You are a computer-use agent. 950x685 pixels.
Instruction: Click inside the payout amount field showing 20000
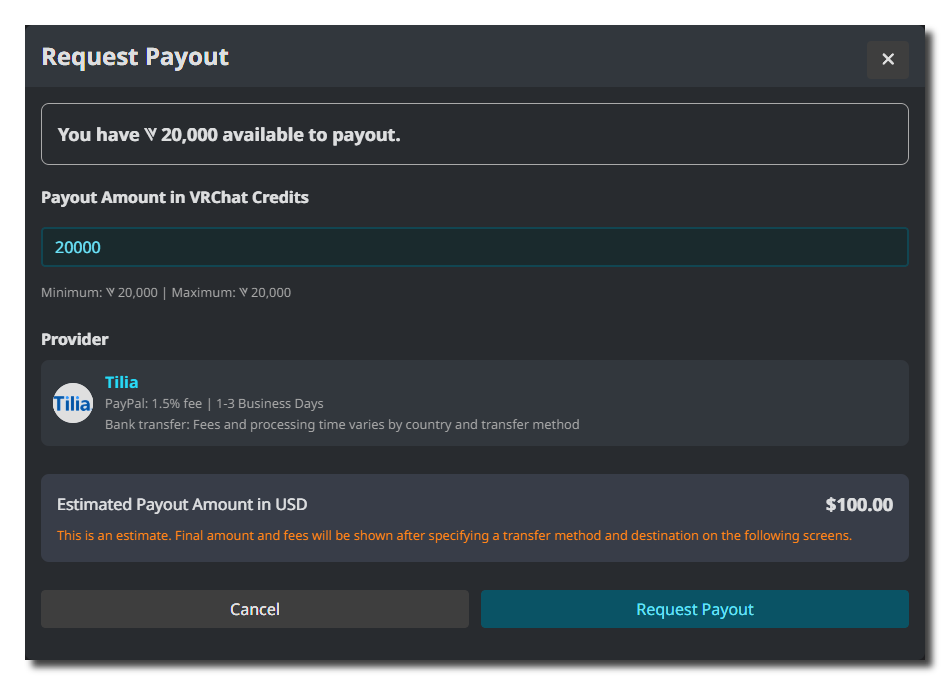tap(475, 246)
